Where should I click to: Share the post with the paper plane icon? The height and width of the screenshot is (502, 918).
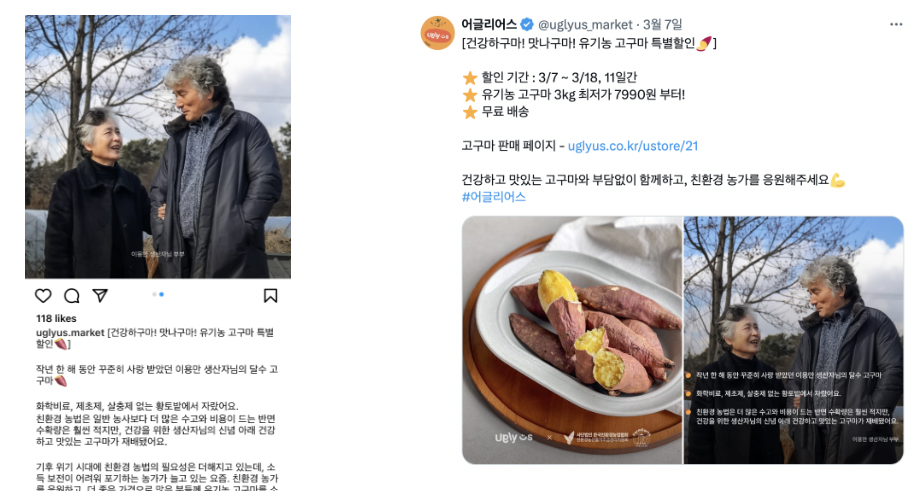point(101,295)
